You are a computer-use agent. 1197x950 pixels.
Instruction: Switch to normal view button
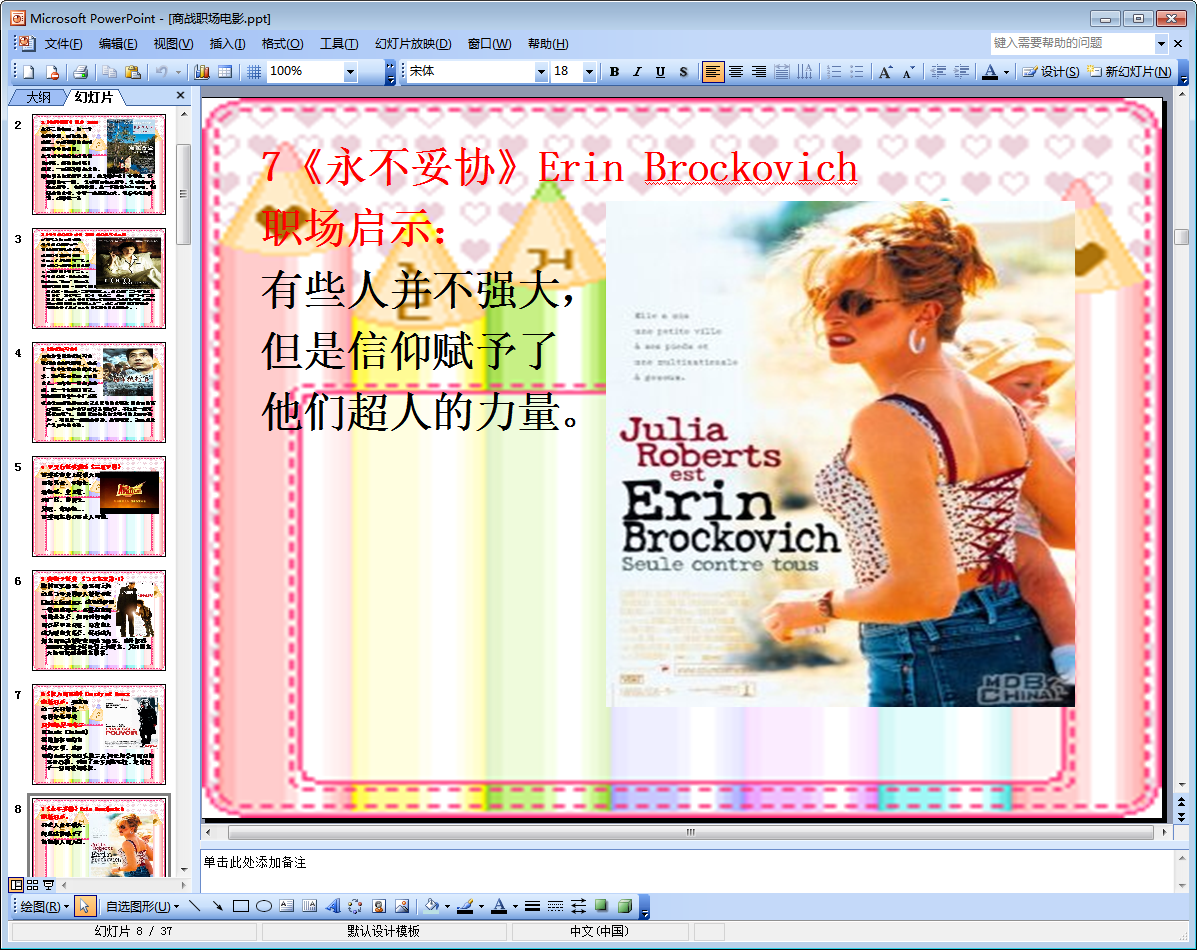16,884
